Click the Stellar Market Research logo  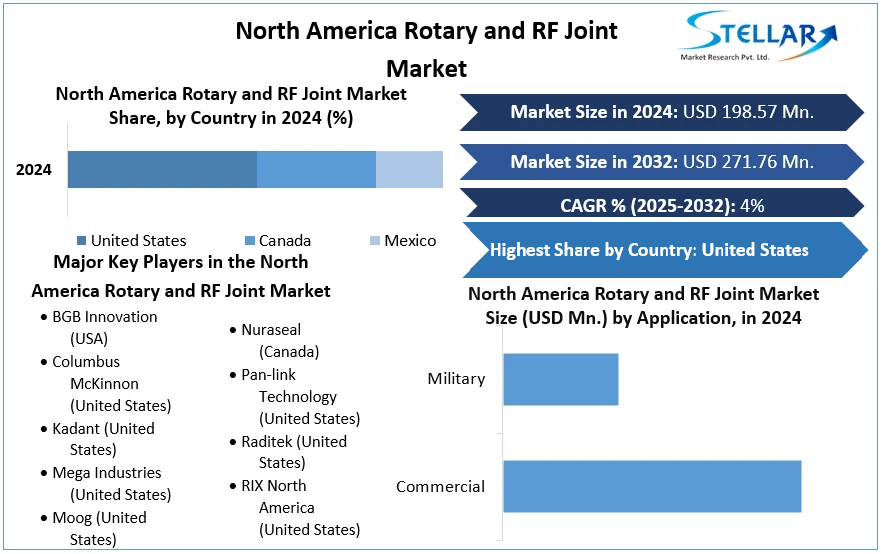[758, 37]
